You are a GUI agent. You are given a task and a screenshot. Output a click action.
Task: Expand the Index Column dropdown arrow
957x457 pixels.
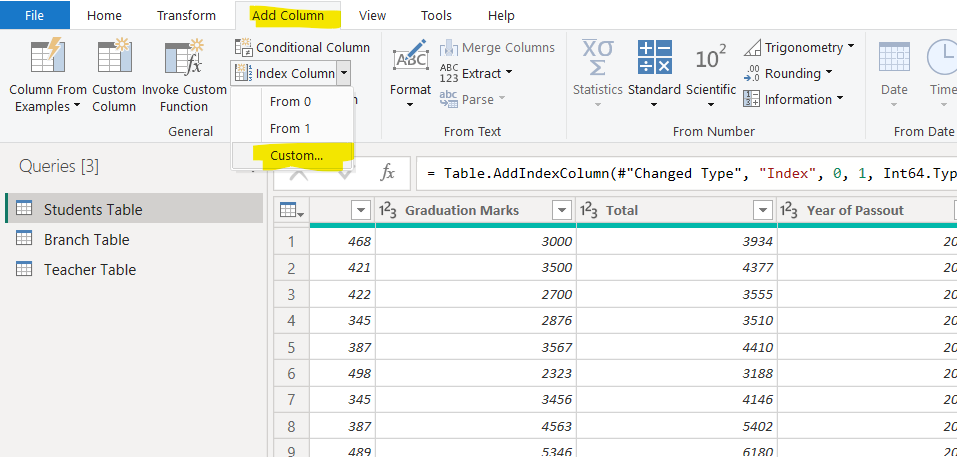343,73
